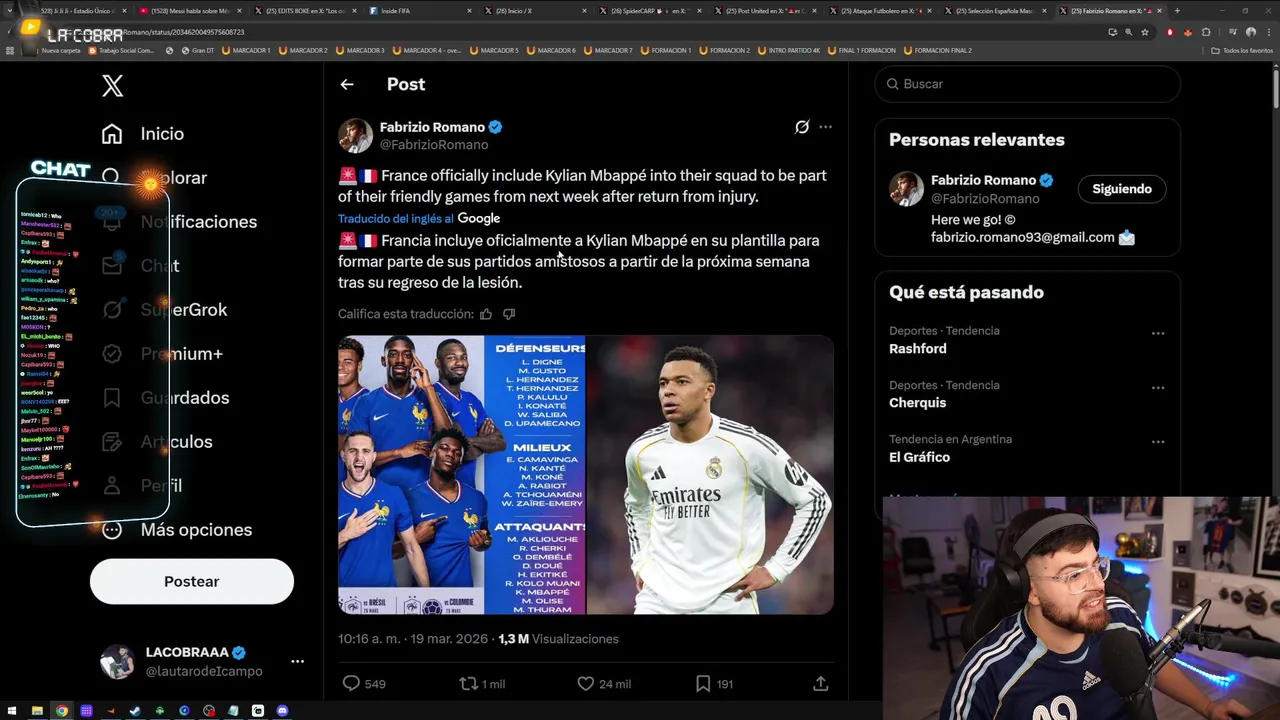Switch to the Inside FIFA browser tab
The width and height of the screenshot is (1280, 720).
click(x=420, y=11)
